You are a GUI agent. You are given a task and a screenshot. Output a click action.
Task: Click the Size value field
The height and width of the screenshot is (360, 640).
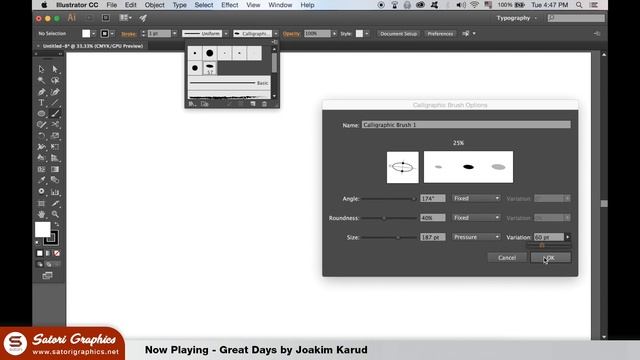[x=433, y=237]
